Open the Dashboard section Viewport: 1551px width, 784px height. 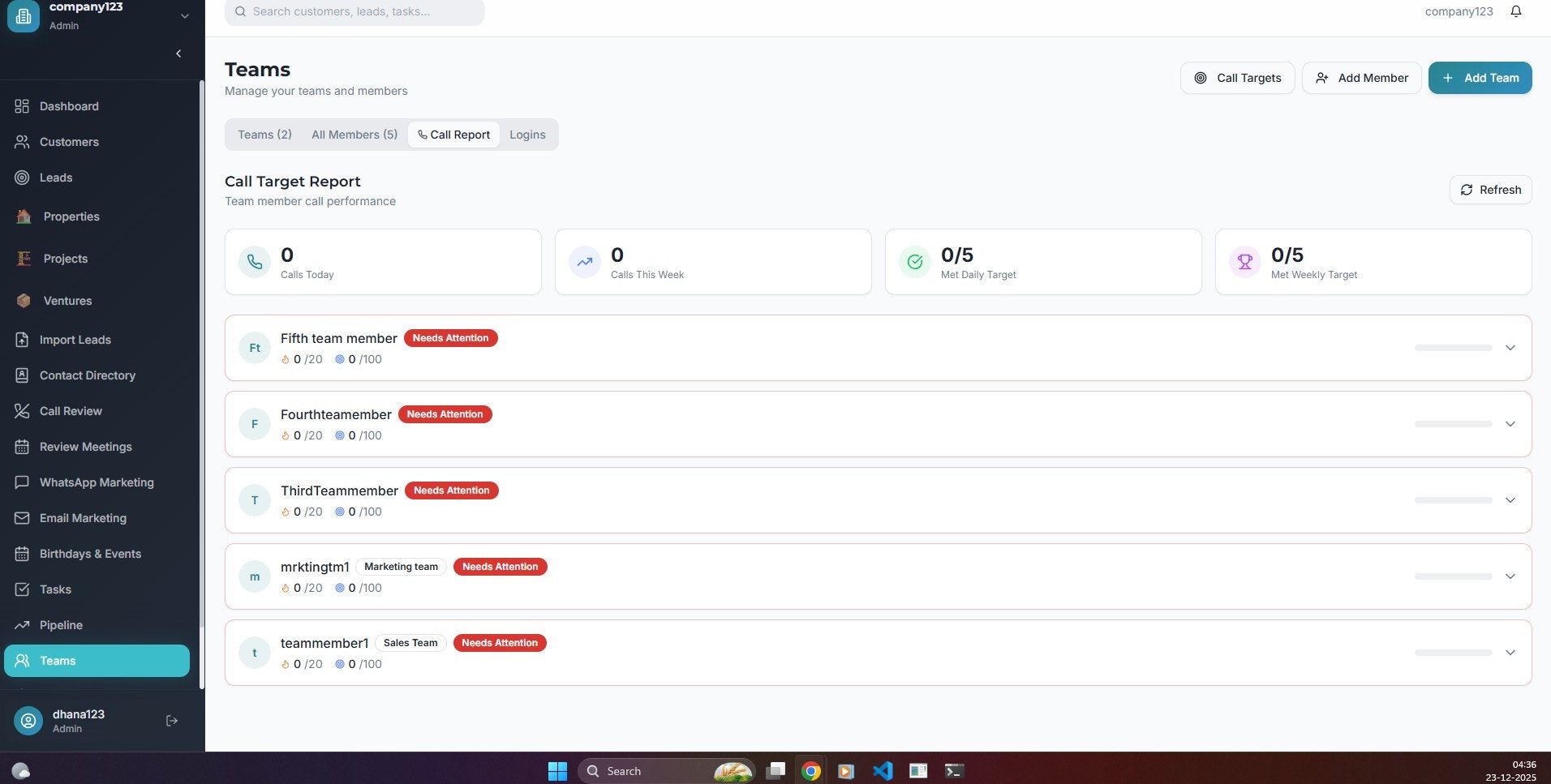pos(68,106)
